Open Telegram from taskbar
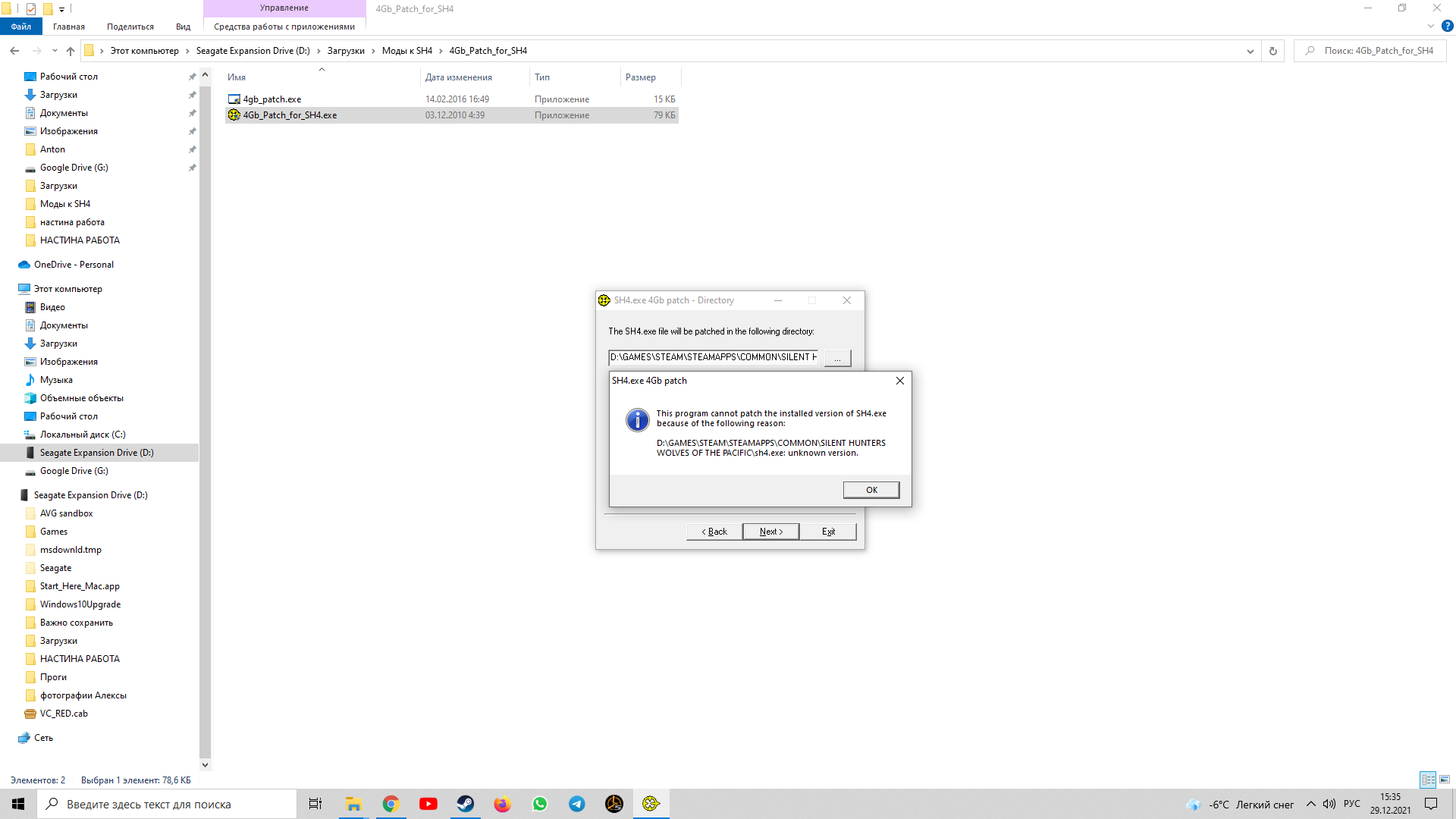 click(x=576, y=804)
